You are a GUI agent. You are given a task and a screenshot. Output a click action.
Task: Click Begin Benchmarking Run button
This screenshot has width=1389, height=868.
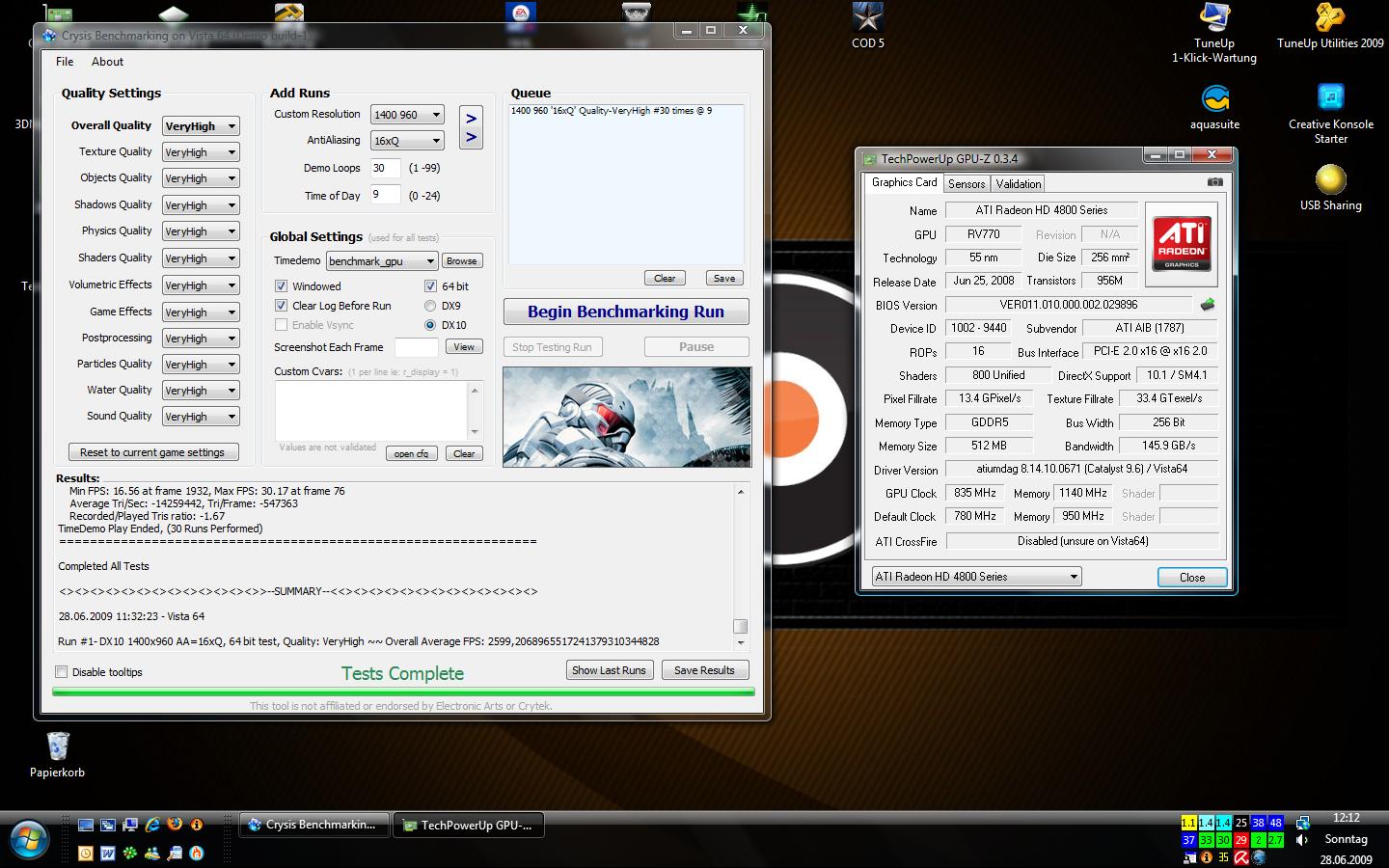626,312
